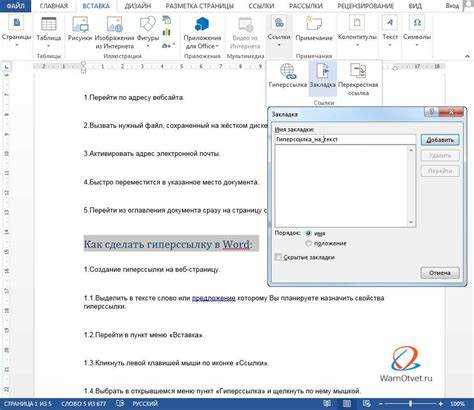
Task: Select the 'имя' sort order radio button
Action: [308, 233]
